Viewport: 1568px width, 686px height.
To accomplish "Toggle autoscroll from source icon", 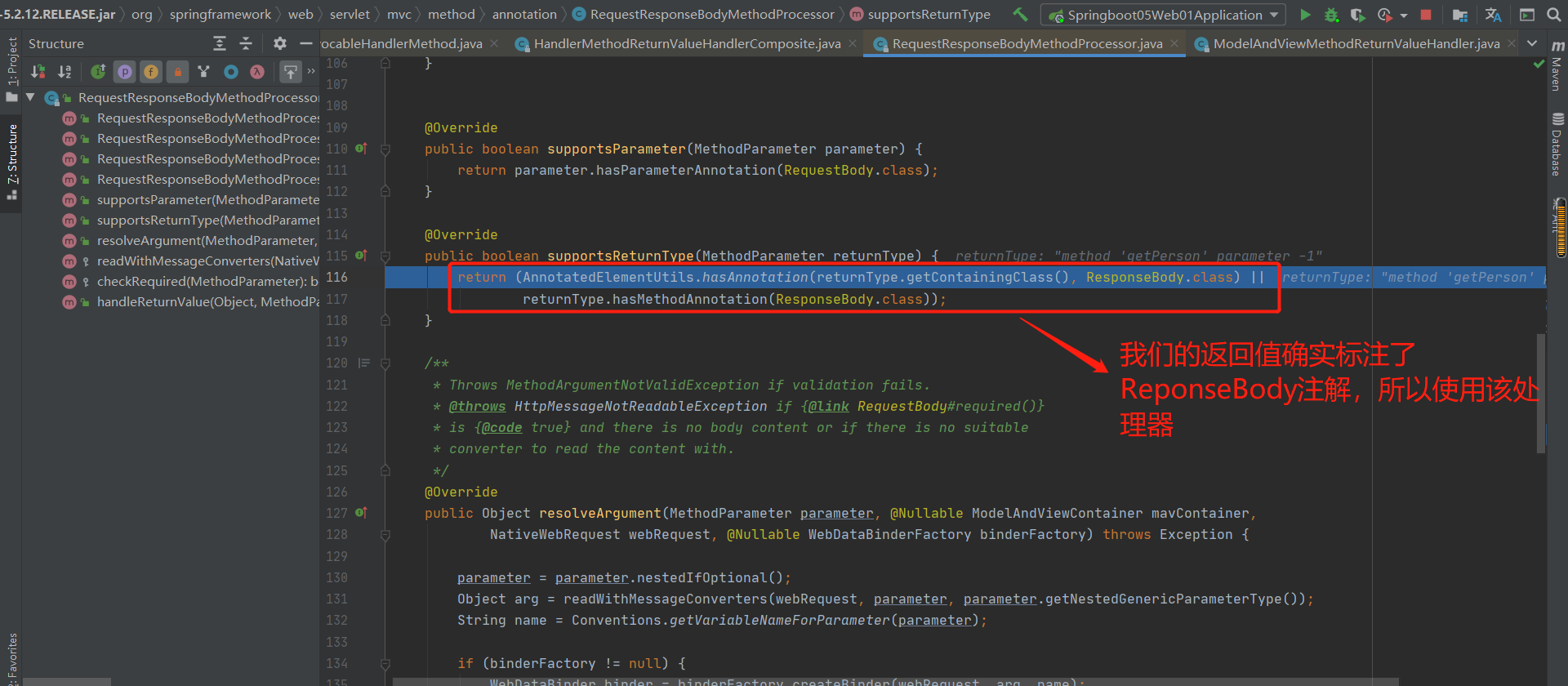I will (x=290, y=72).
